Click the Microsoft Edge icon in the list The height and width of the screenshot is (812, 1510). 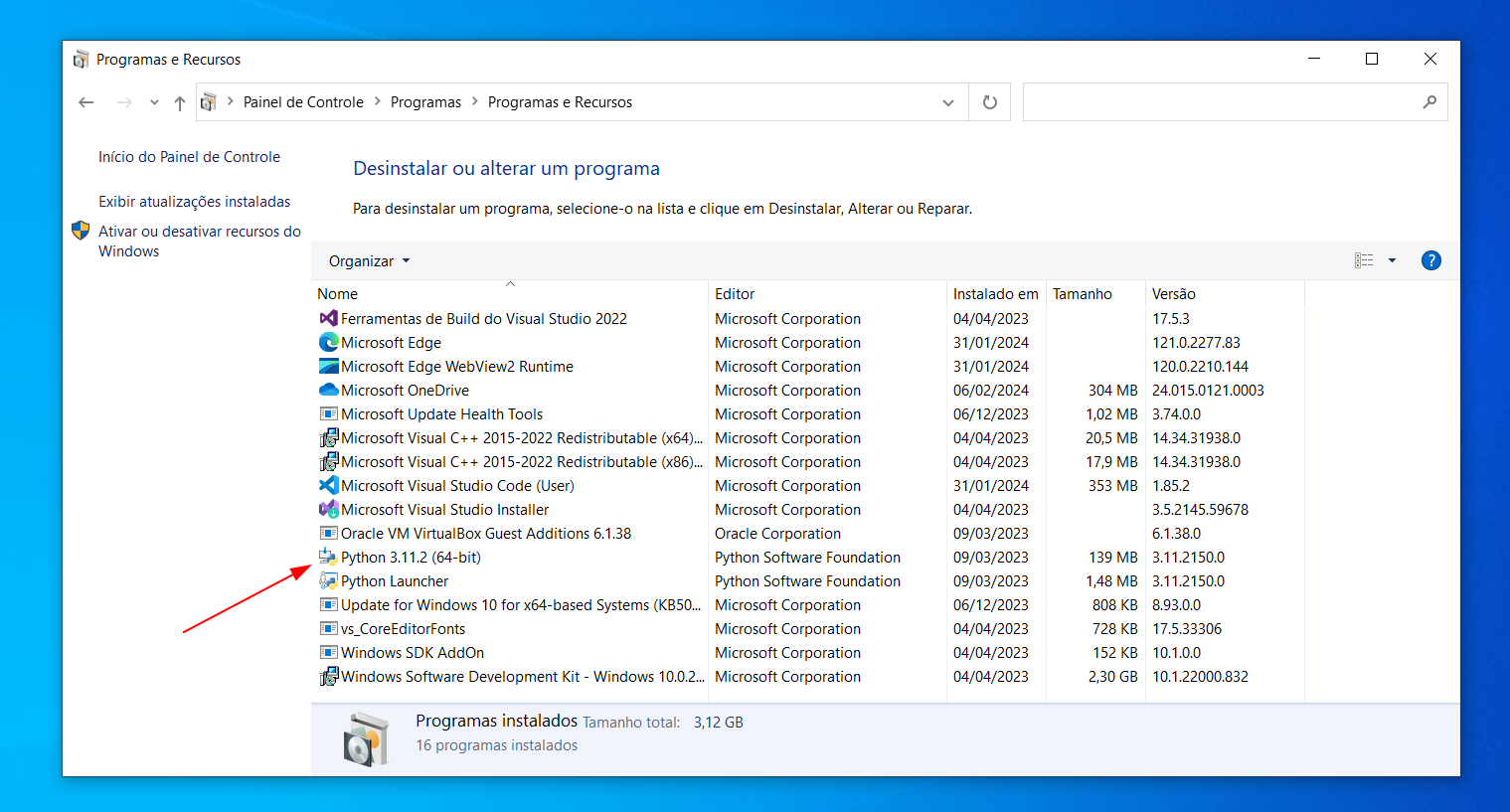pyautogui.click(x=329, y=342)
